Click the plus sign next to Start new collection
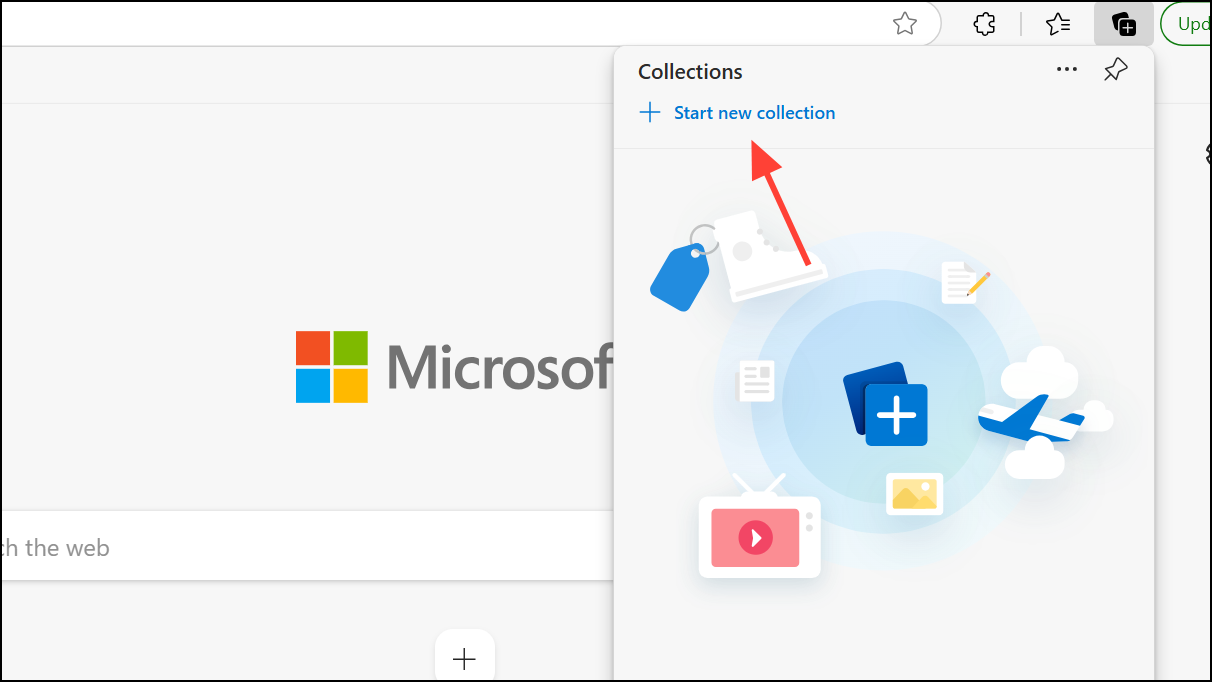The image size is (1212, 682). pyautogui.click(x=650, y=112)
